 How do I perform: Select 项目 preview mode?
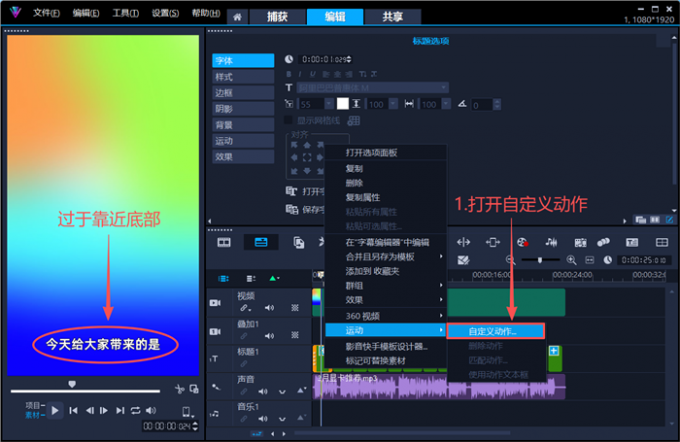[33, 405]
